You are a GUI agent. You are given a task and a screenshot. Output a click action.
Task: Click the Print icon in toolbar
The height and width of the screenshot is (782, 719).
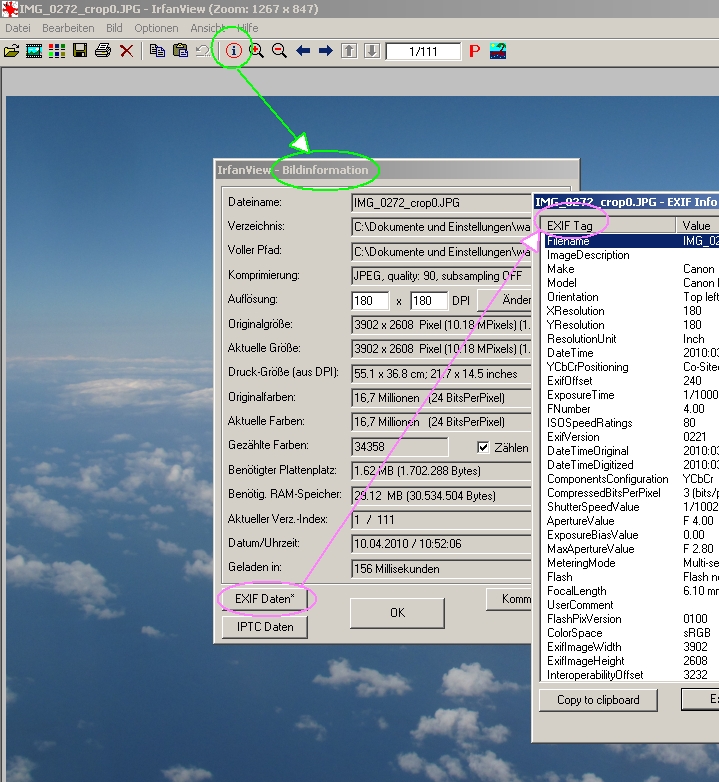(102, 51)
